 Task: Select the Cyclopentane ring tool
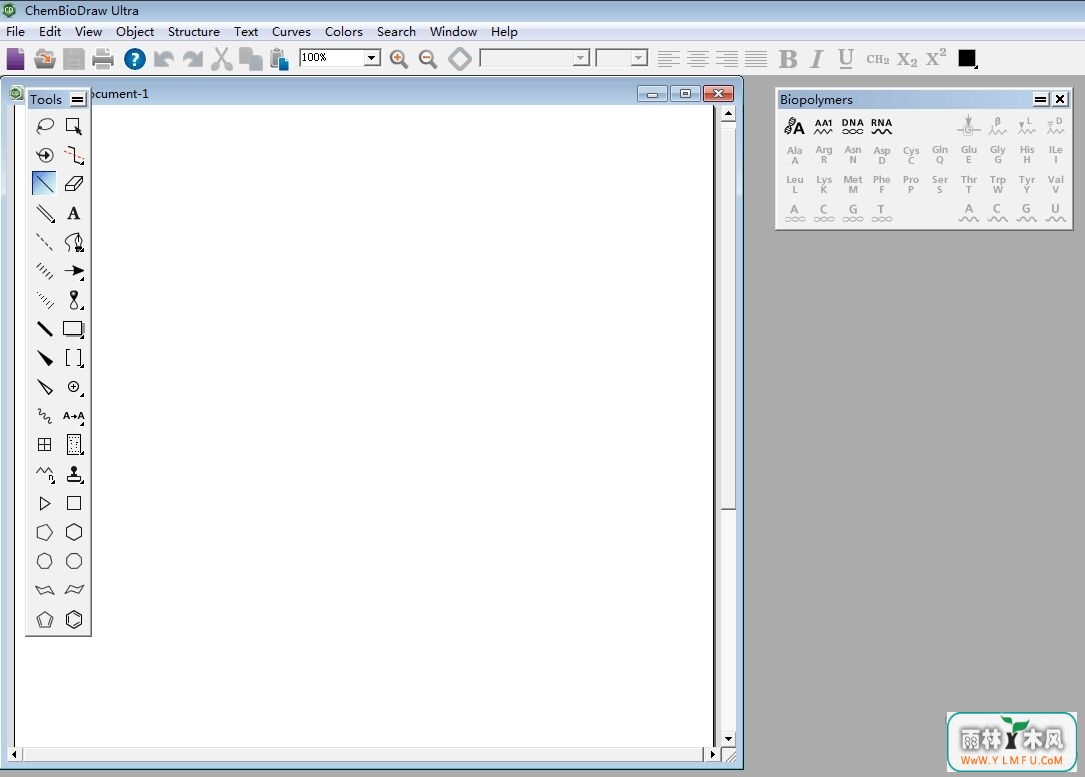tap(44, 532)
